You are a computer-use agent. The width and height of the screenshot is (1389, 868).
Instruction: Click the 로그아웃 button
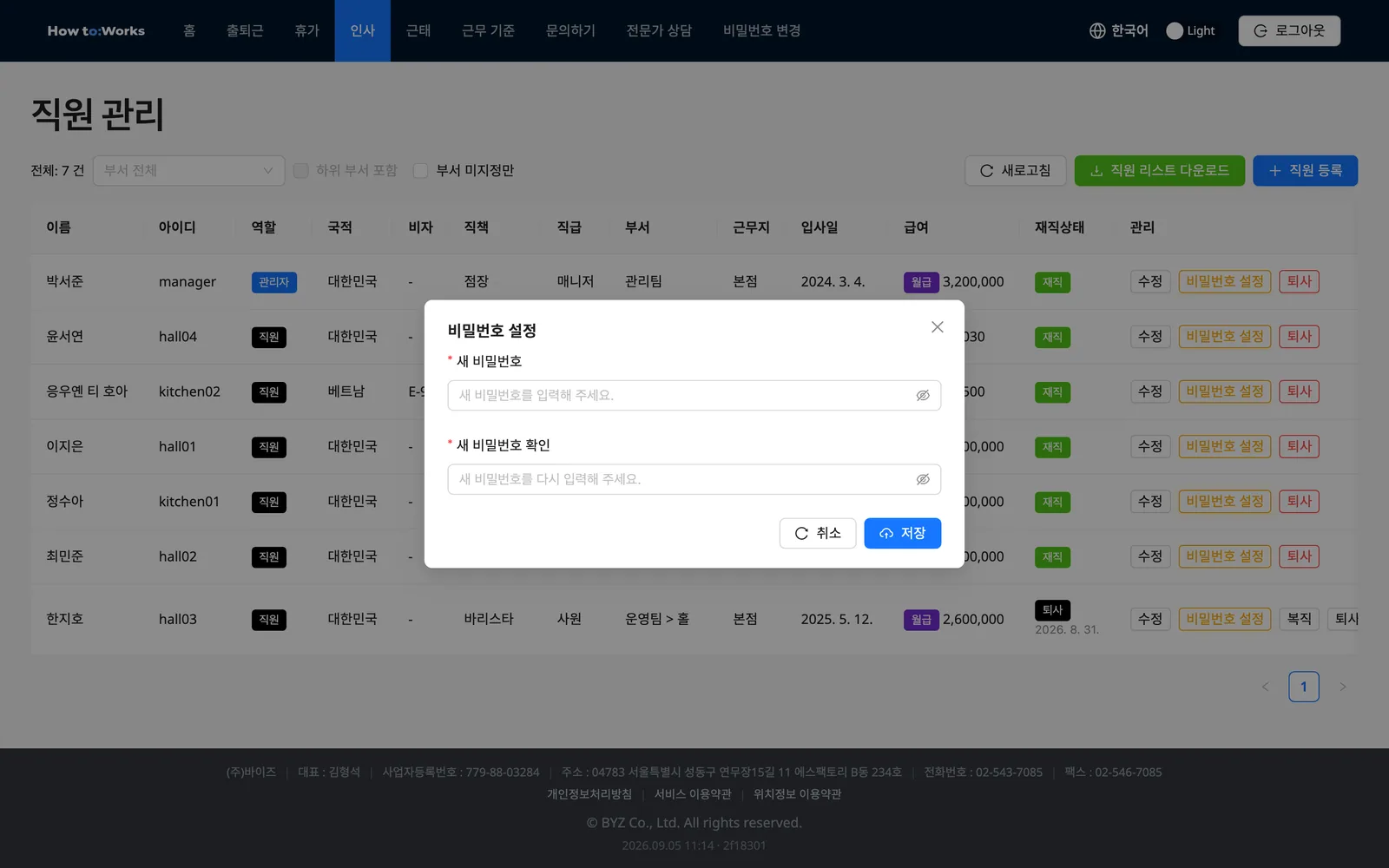tap(1289, 31)
